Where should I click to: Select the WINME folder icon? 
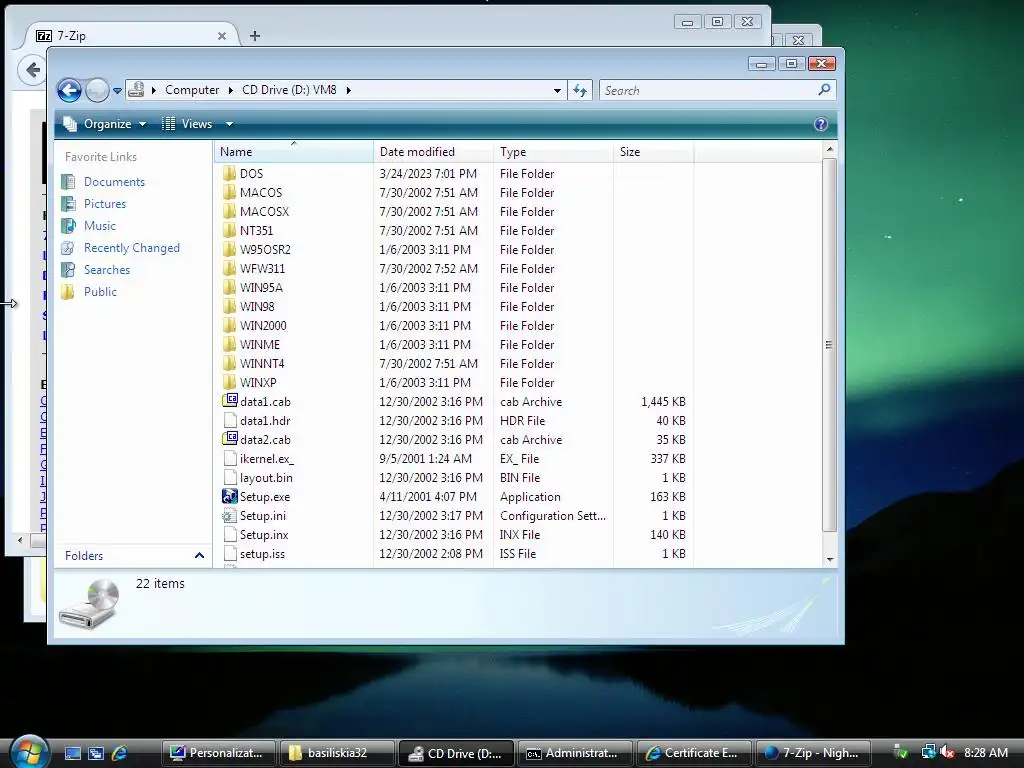click(229, 344)
